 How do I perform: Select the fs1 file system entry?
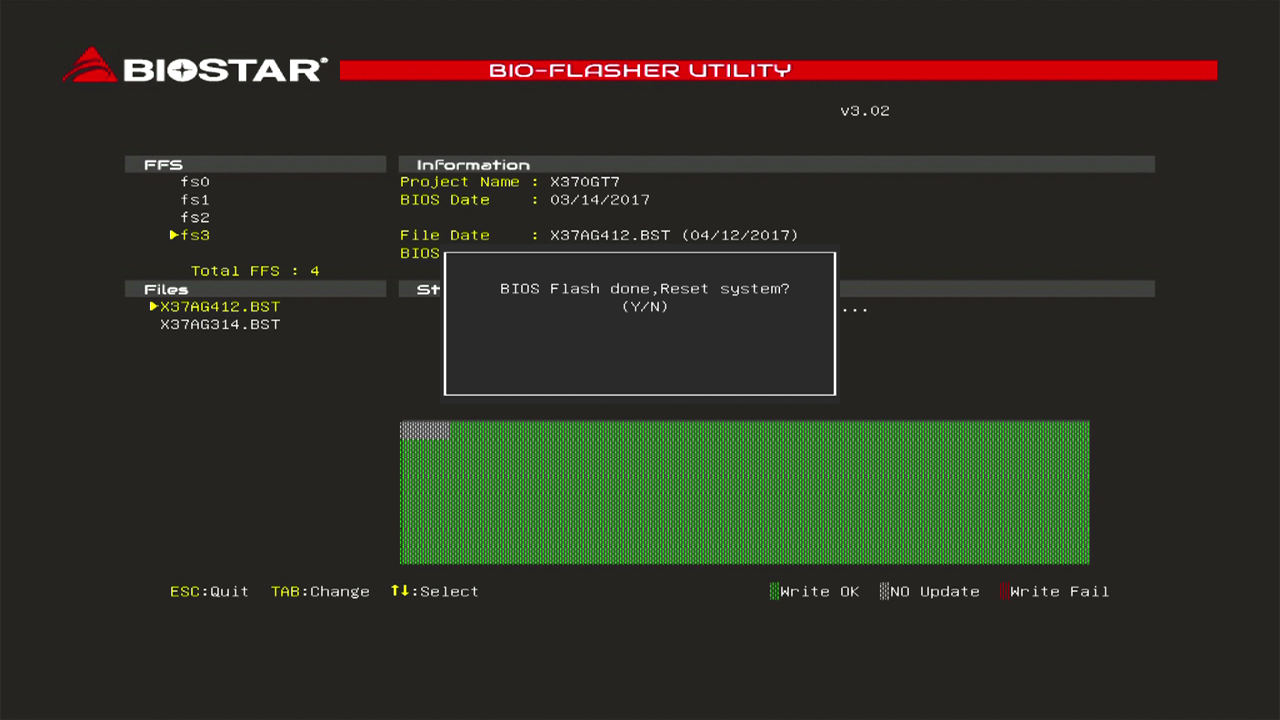[195, 200]
